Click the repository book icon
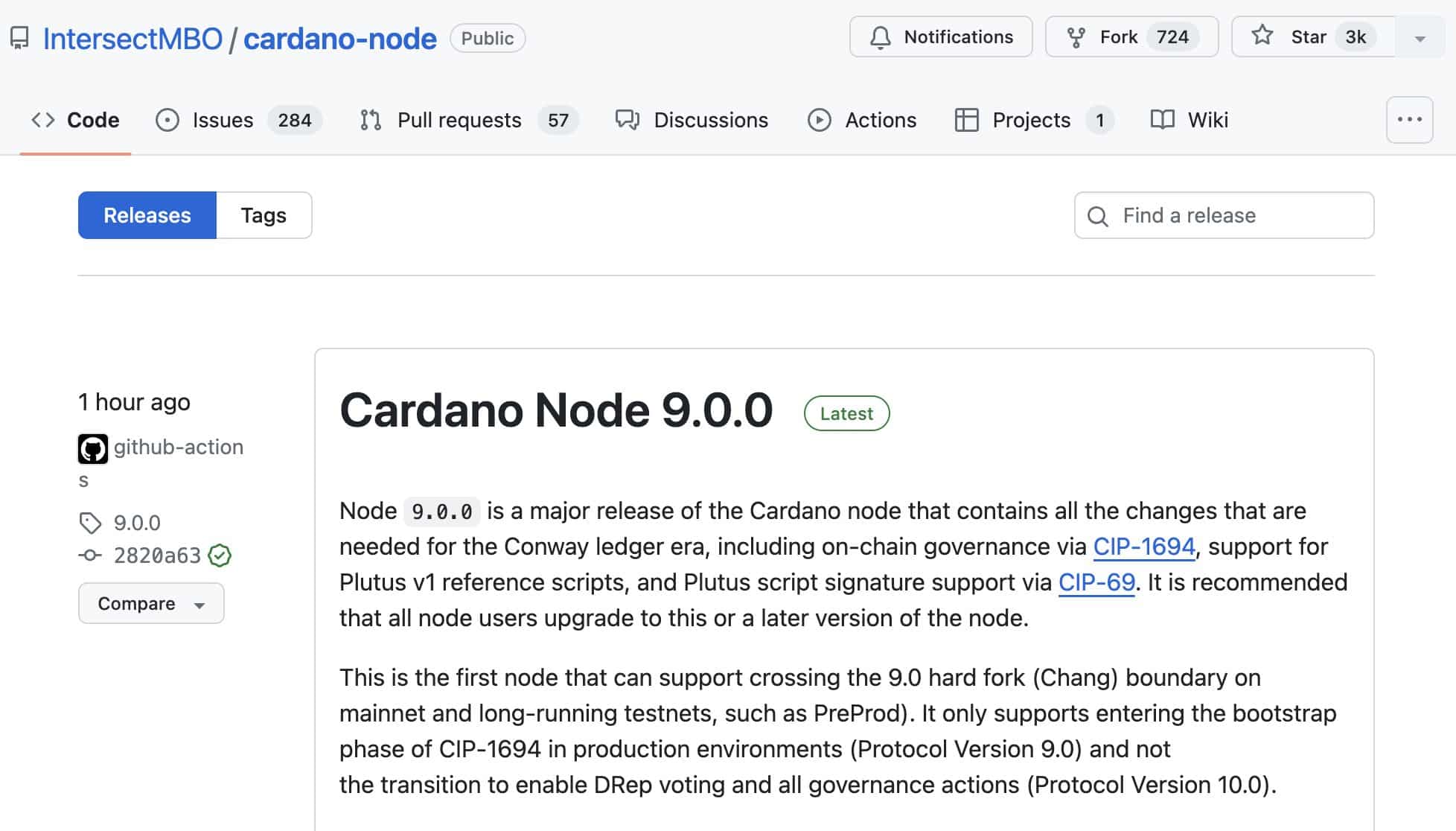 (19, 38)
